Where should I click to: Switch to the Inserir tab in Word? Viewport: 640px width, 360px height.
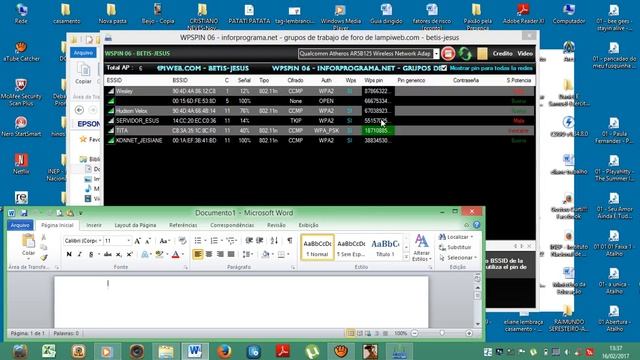click(93, 225)
